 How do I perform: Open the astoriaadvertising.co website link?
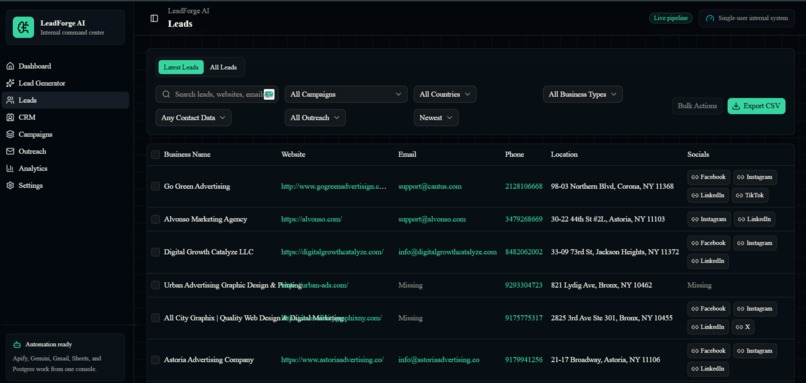(x=332, y=360)
